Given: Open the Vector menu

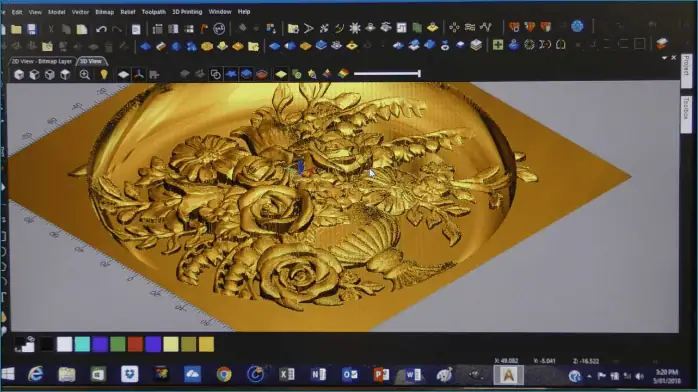Looking at the screenshot, I should [80, 12].
